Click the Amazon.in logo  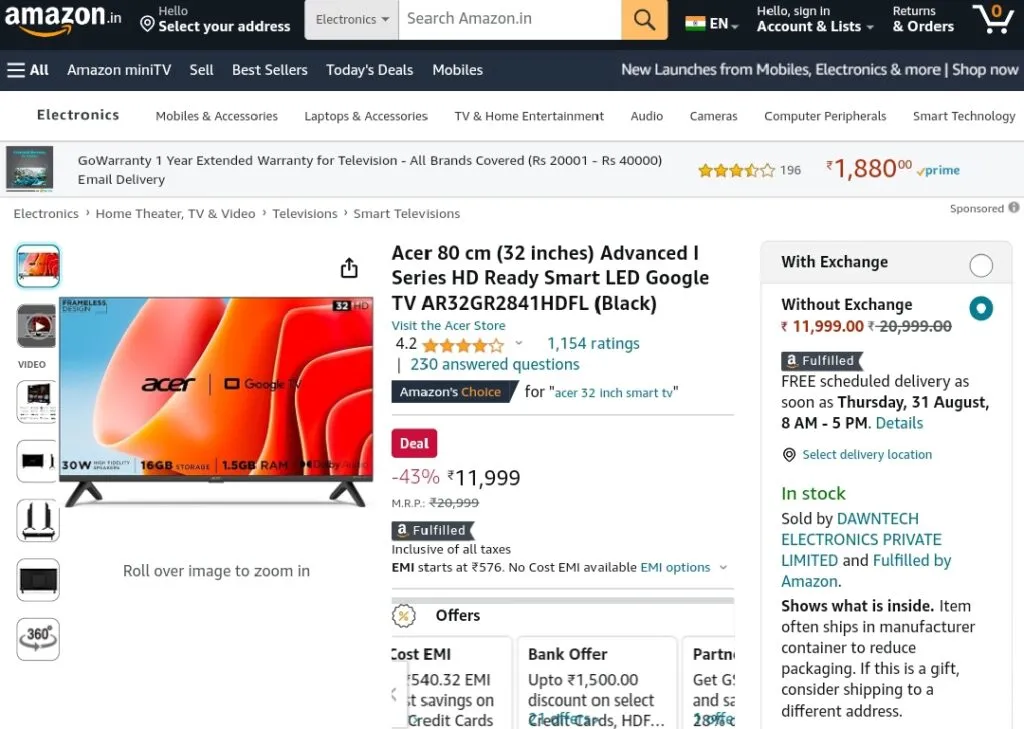pyautogui.click(x=63, y=18)
